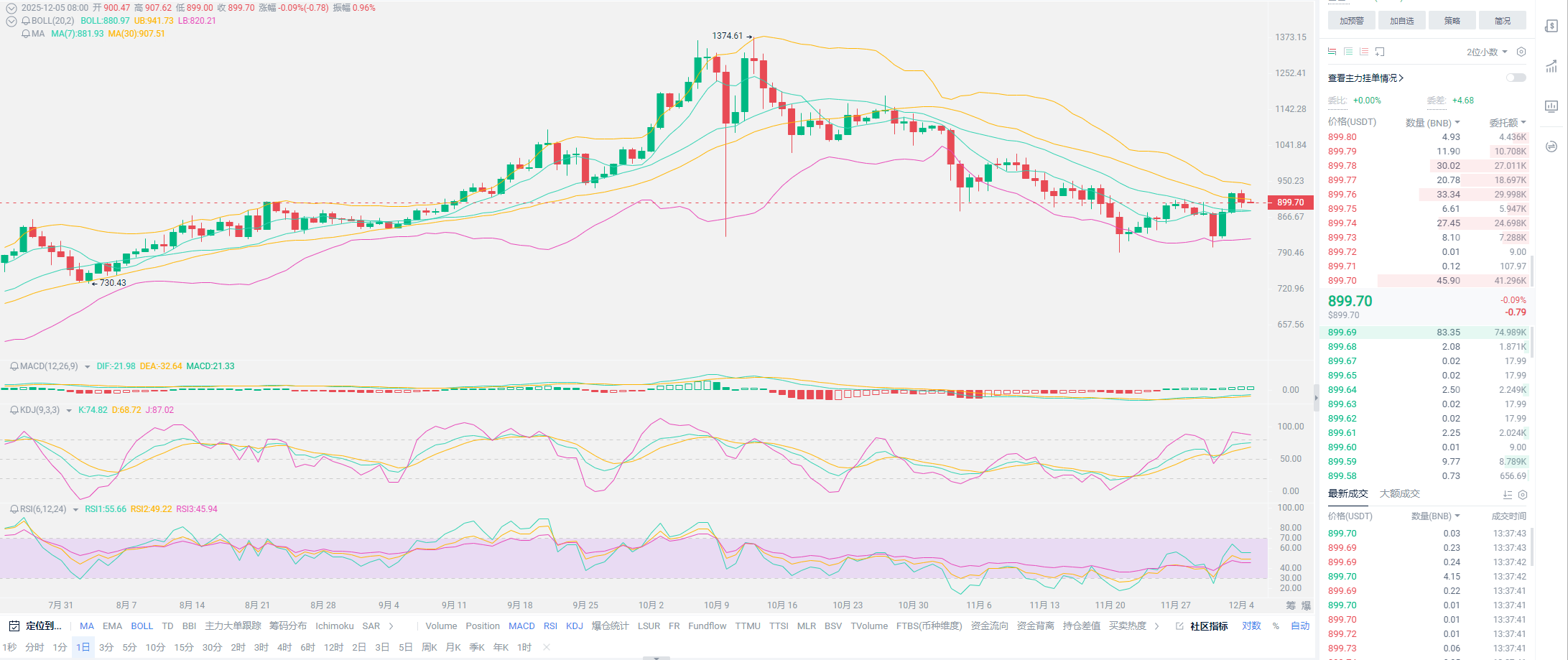This screenshot has height=660, width=1568.
Task: Expand the MACD(12,26,9) parameters dropdown arrow
Action: point(88,367)
